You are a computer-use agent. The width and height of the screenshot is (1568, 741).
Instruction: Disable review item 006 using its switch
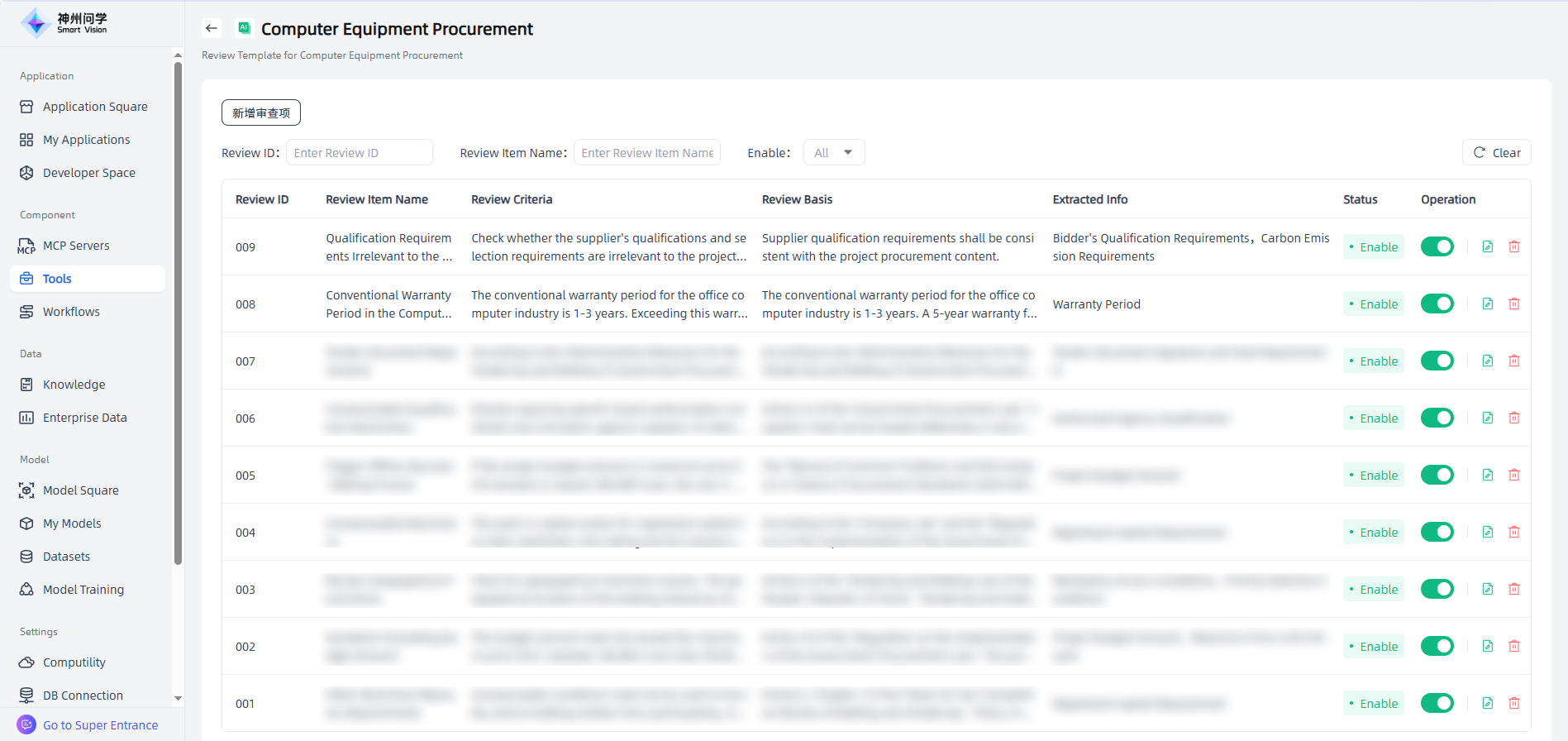click(x=1437, y=418)
